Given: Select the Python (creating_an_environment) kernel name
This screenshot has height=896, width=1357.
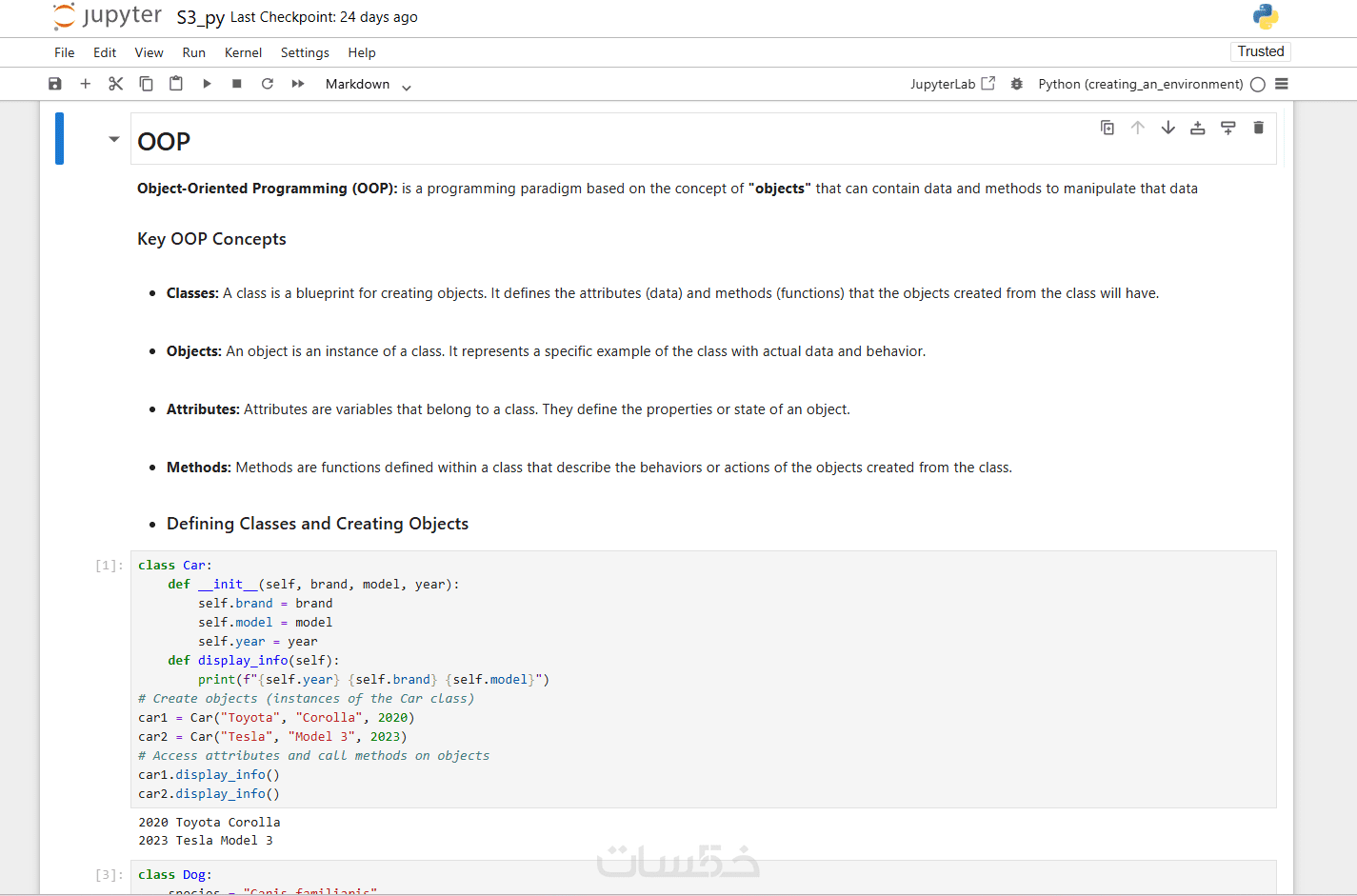Looking at the screenshot, I should (1140, 84).
